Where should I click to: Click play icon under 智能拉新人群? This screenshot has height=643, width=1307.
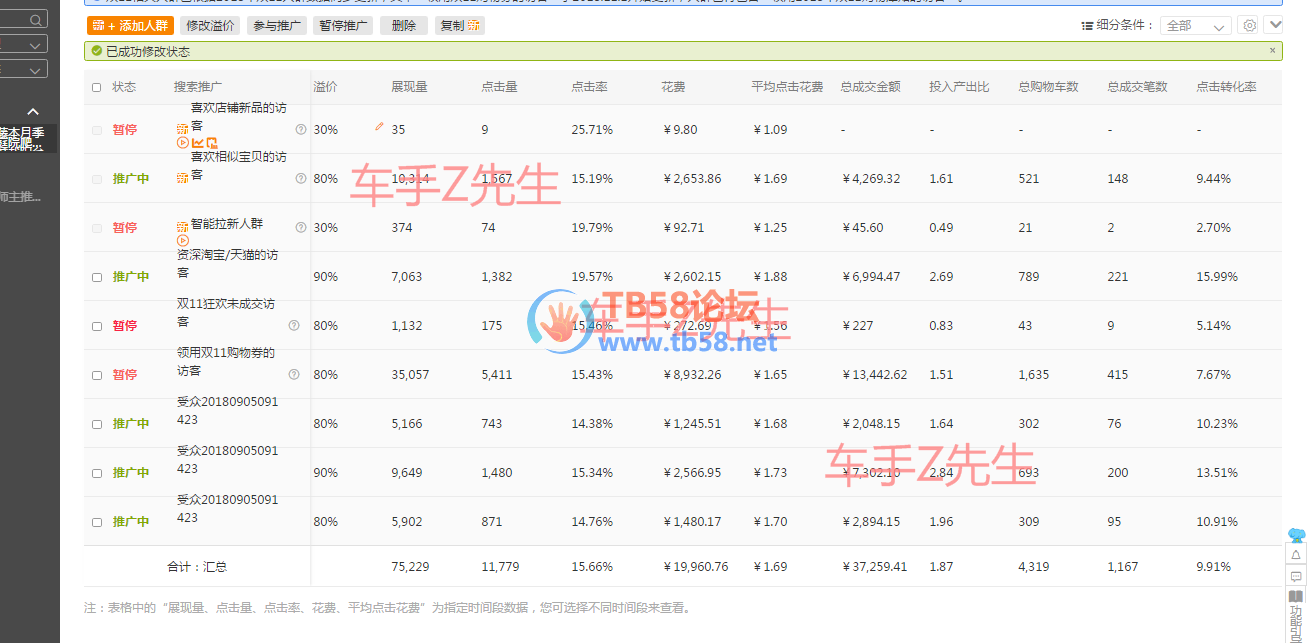point(183,241)
